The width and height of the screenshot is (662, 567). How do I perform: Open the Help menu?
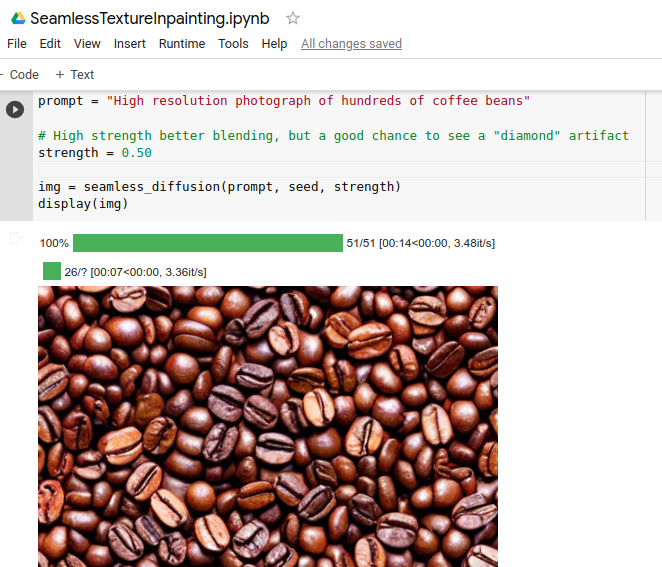pyautogui.click(x=274, y=44)
